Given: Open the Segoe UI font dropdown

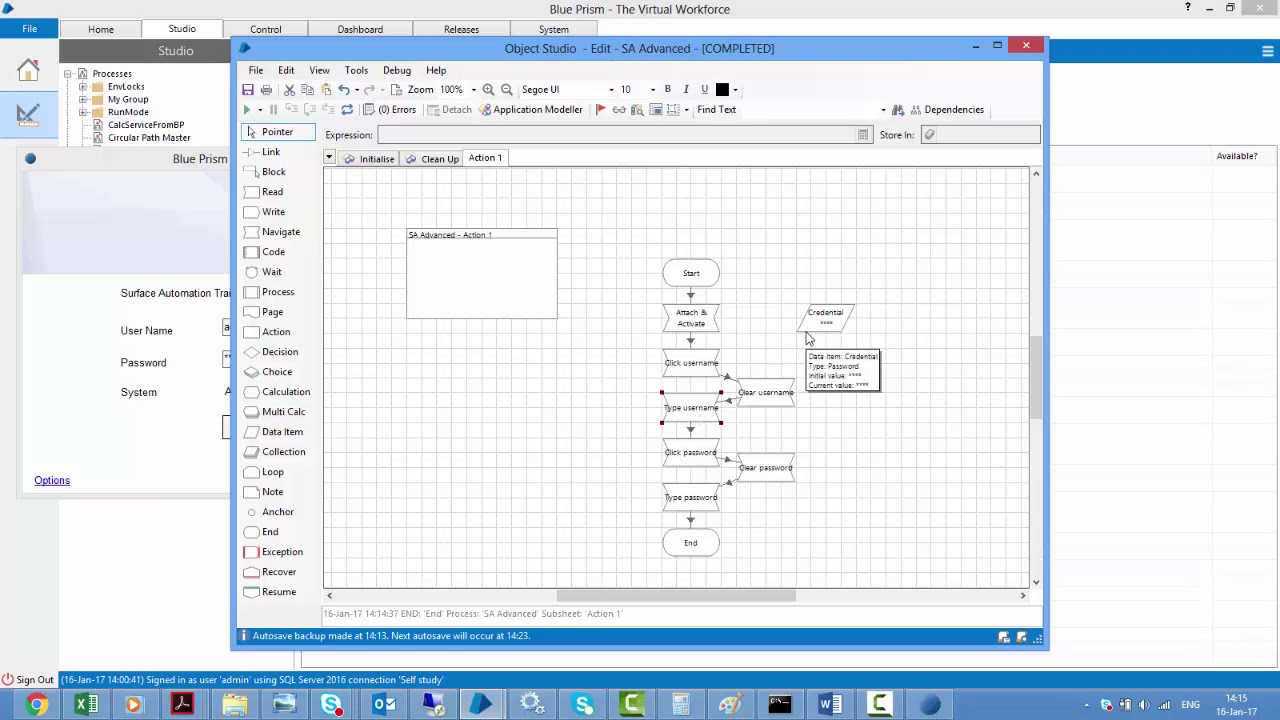Looking at the screenshot, I should pos(611,90).
